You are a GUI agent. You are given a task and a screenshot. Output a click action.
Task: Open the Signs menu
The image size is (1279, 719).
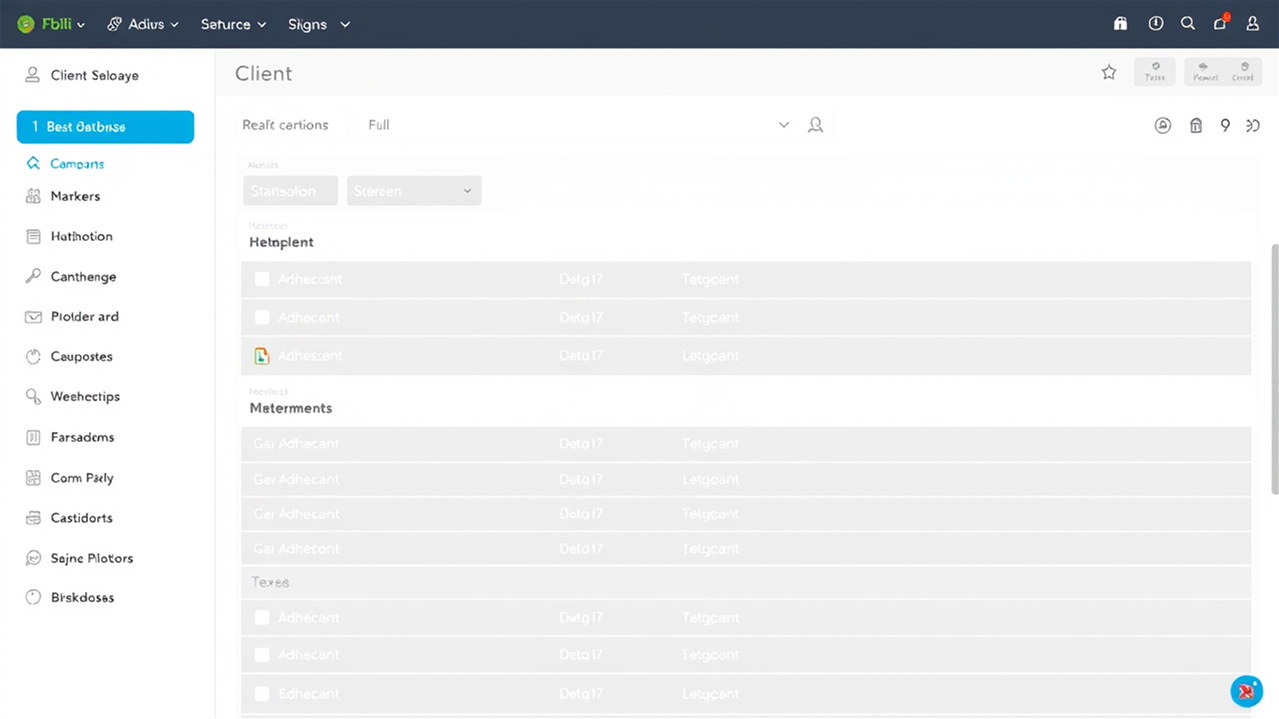click(x=318, y=24)
